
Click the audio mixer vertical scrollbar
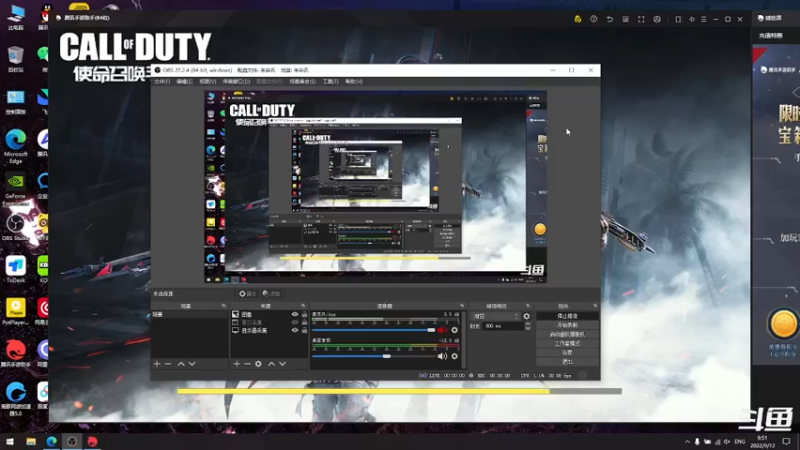[463, 339]
